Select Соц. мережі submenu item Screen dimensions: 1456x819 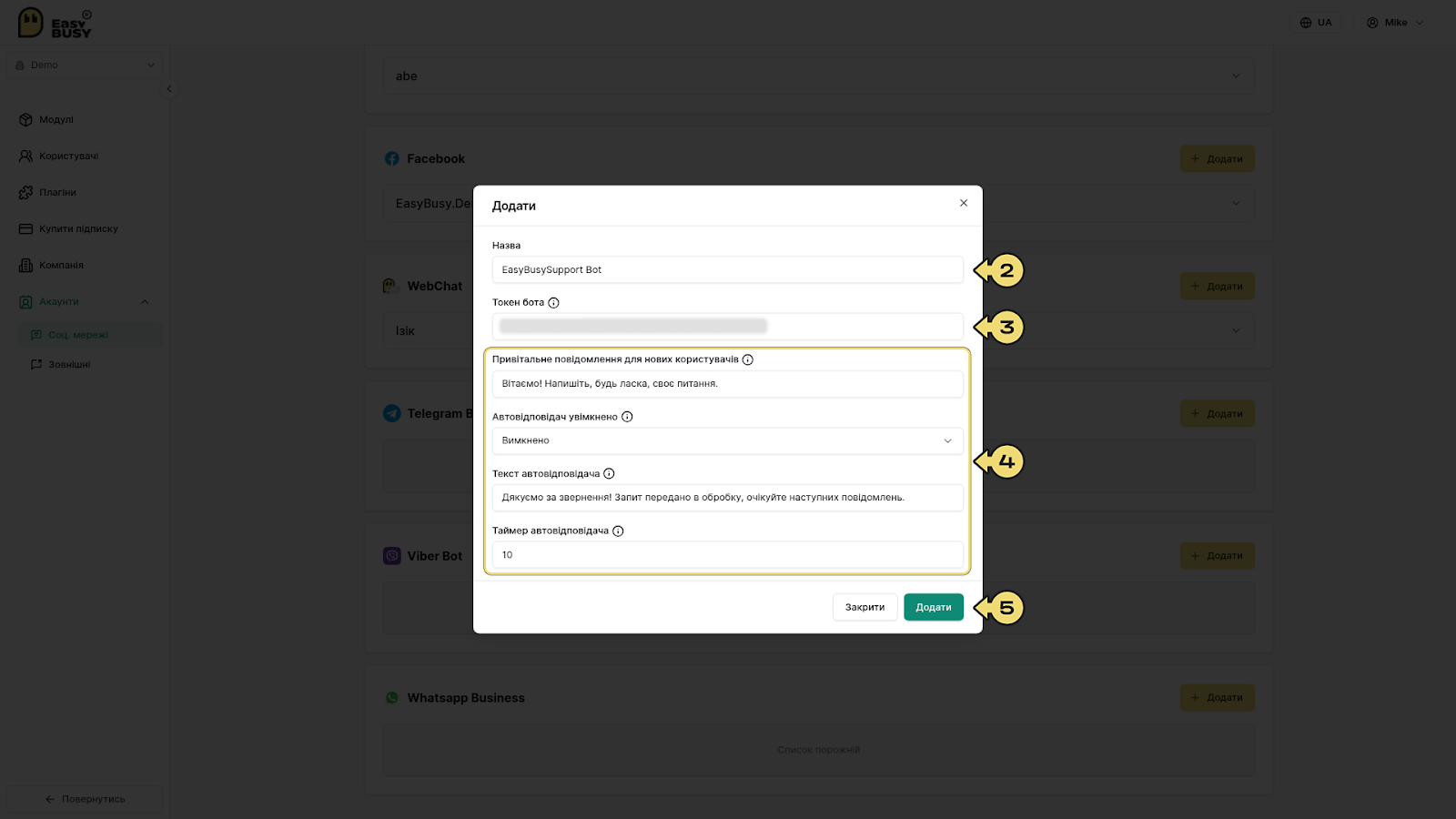[91, 335]
